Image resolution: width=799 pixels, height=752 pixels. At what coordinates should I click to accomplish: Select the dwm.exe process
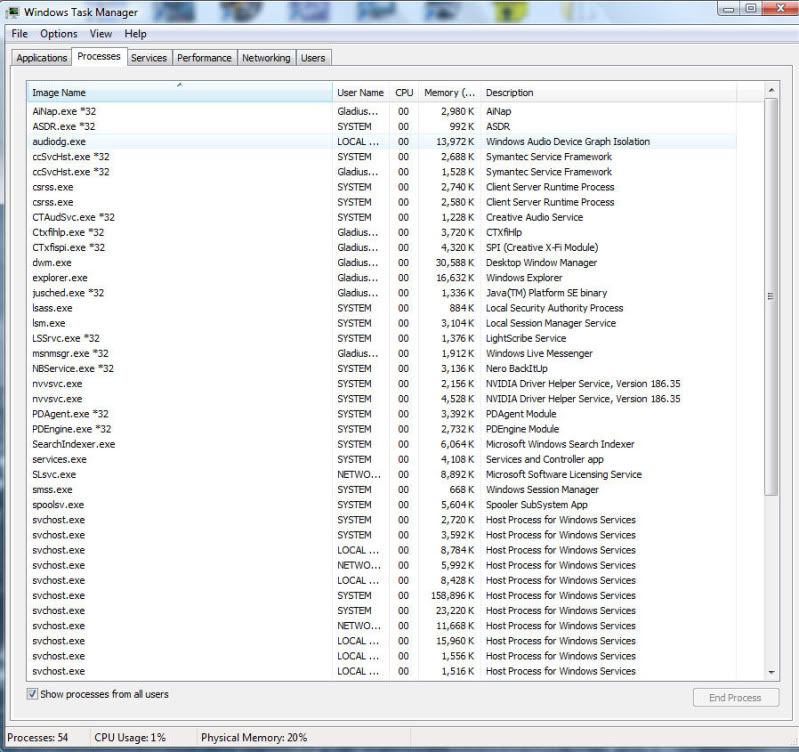(382, 262)
